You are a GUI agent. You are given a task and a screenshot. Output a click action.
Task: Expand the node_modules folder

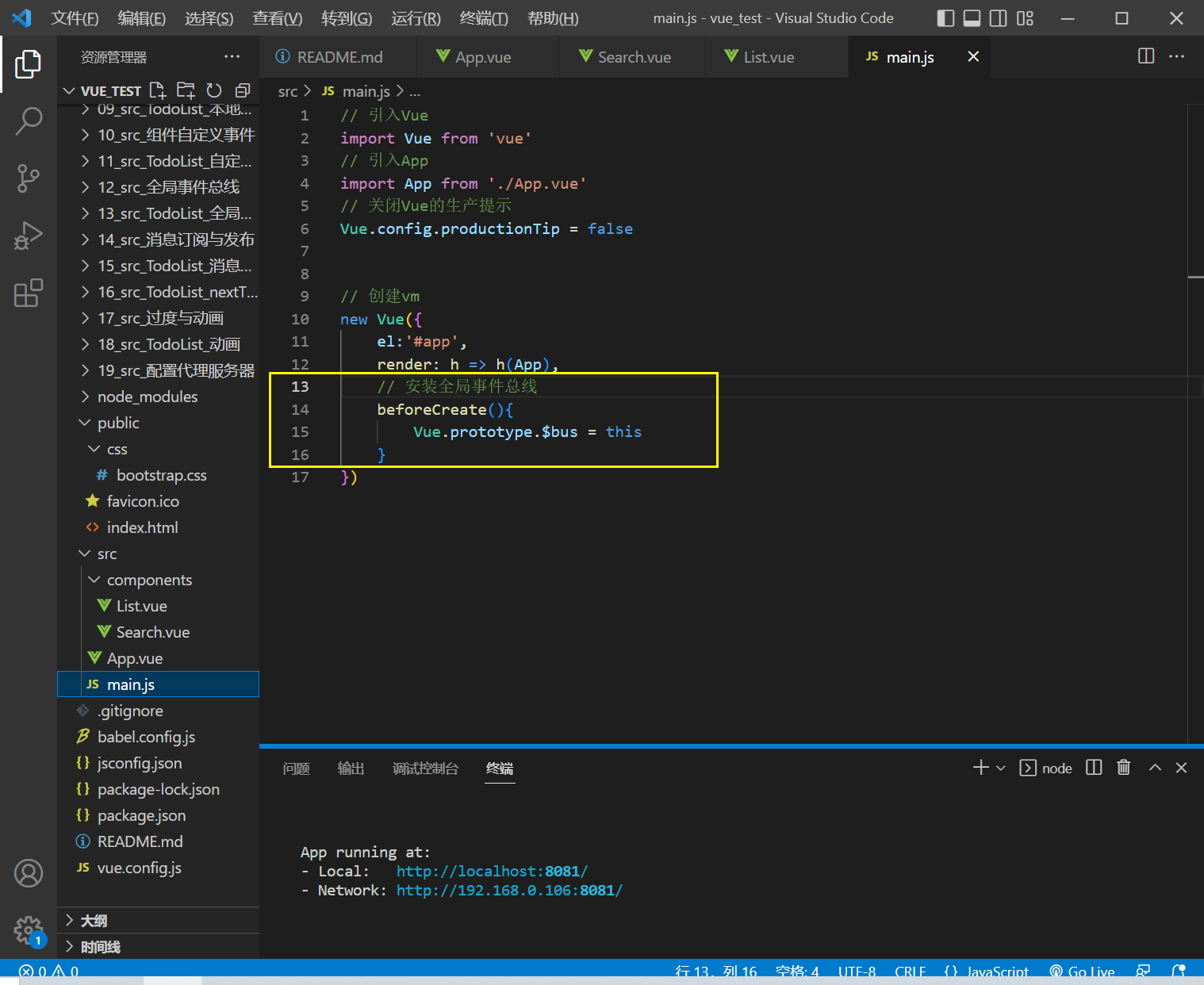pyautogui.click(x=159, y=397)
